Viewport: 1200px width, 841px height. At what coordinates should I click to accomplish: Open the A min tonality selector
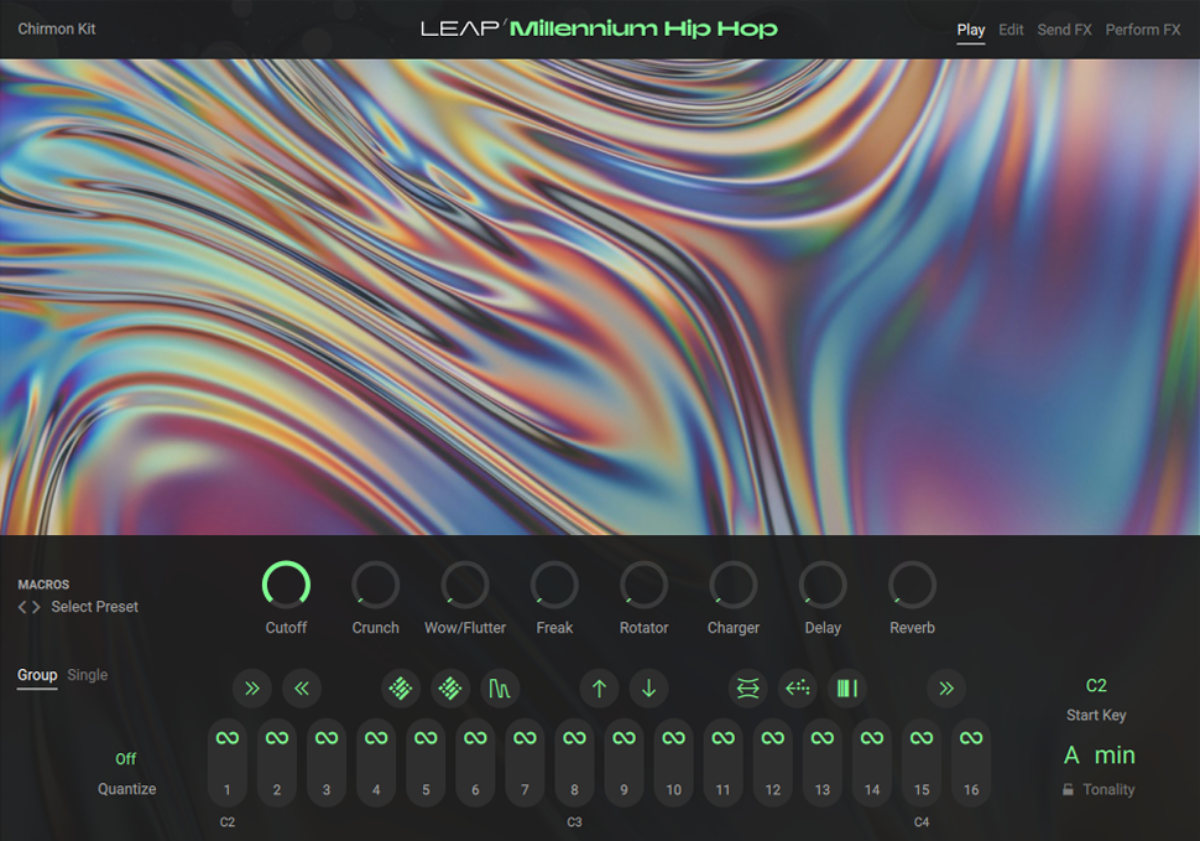(1099, 755)
